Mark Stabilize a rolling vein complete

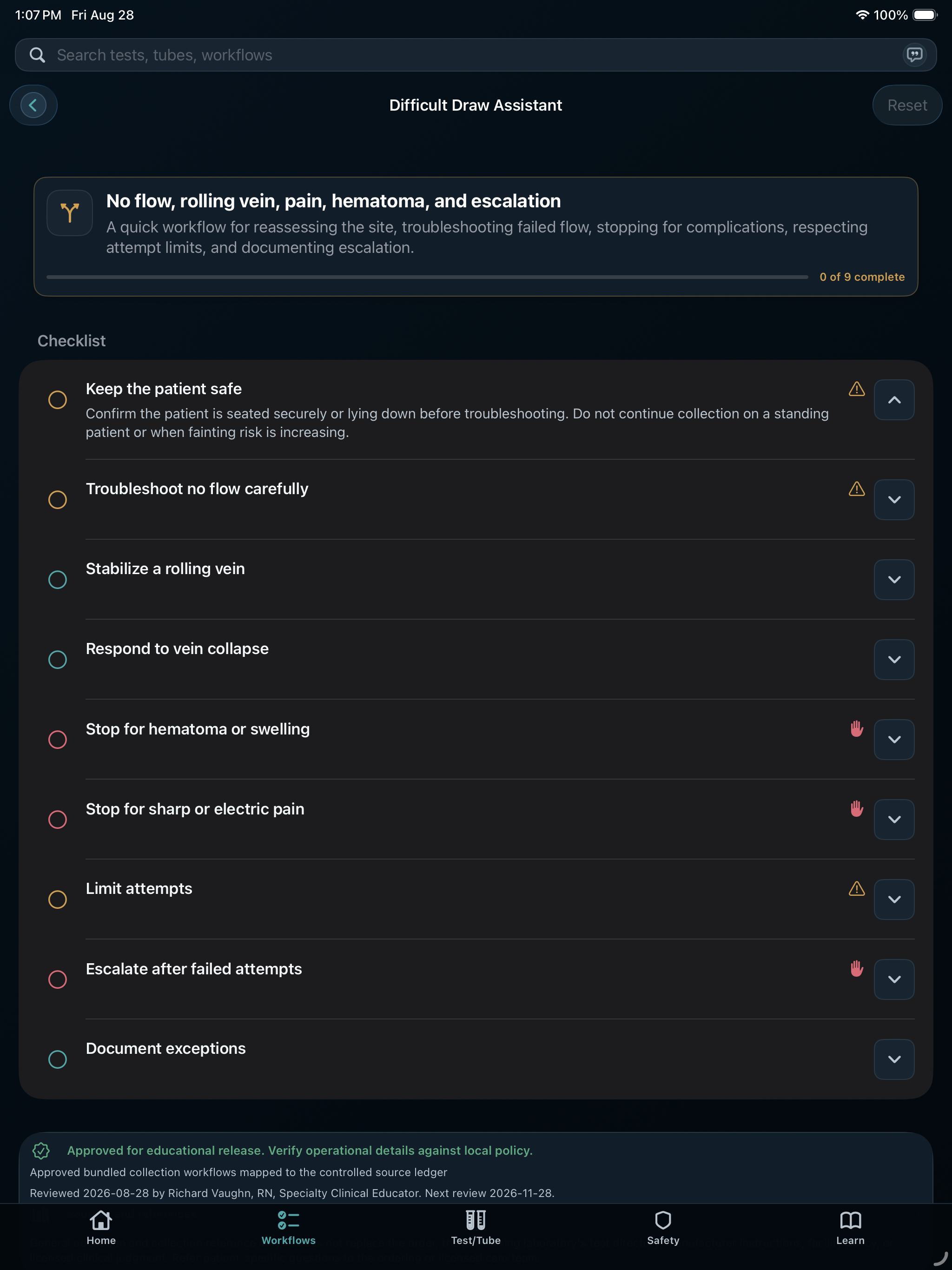tap(58, 579)
